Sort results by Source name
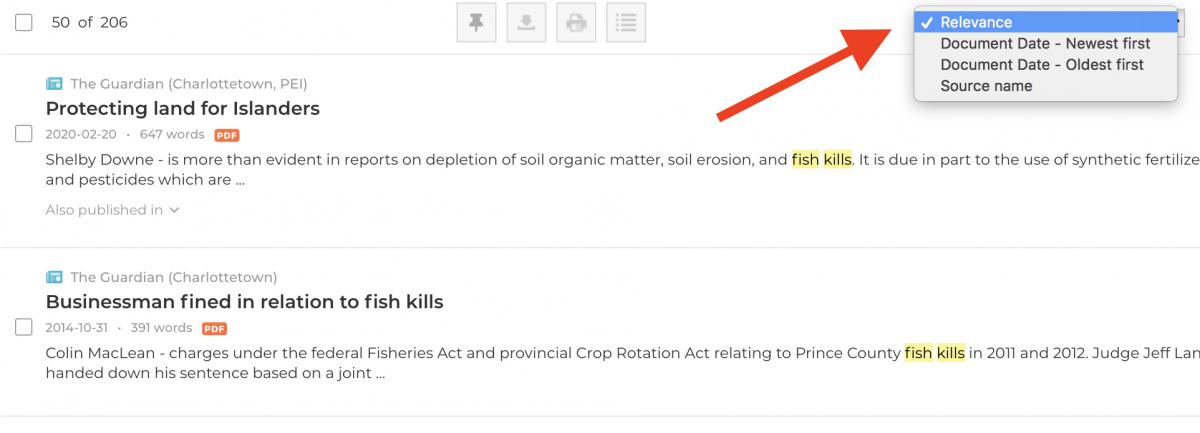 [986, 86]
